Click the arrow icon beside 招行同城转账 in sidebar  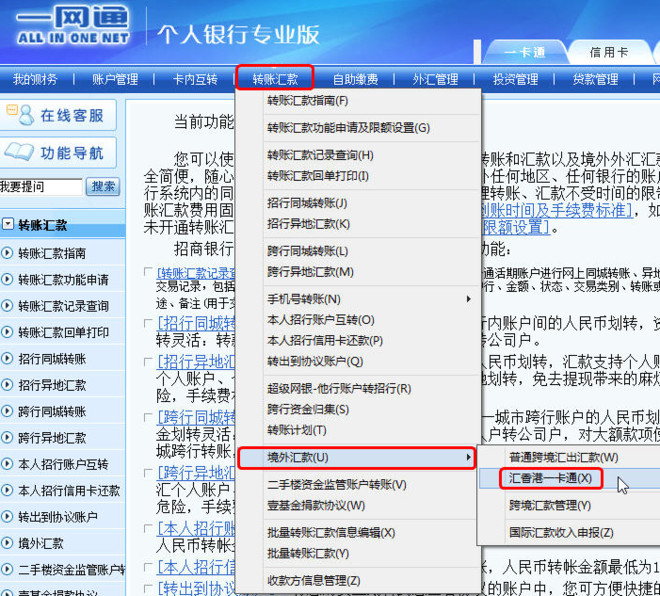tap(7, 359)
